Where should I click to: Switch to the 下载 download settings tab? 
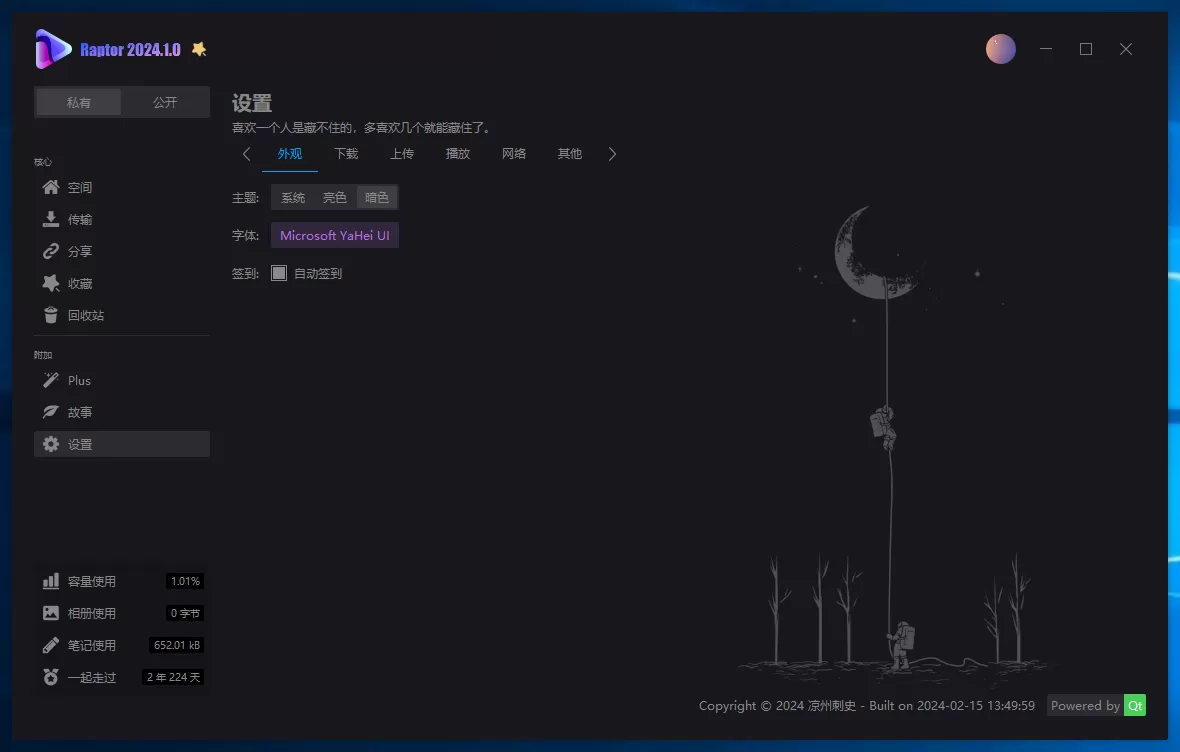pyautogui.click(x=346, y=154)
